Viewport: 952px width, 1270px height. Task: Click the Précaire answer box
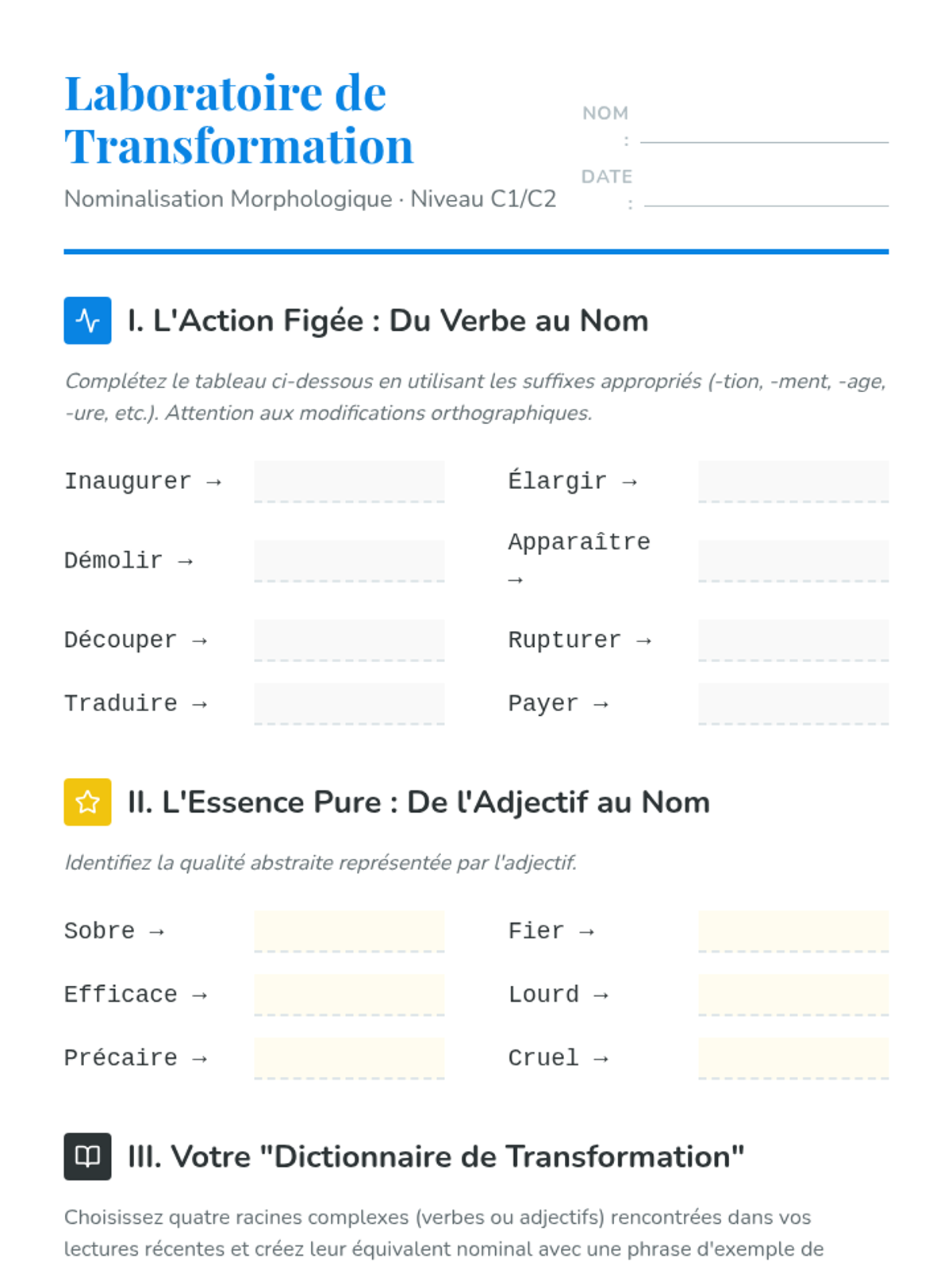[x=349, y=1057]
